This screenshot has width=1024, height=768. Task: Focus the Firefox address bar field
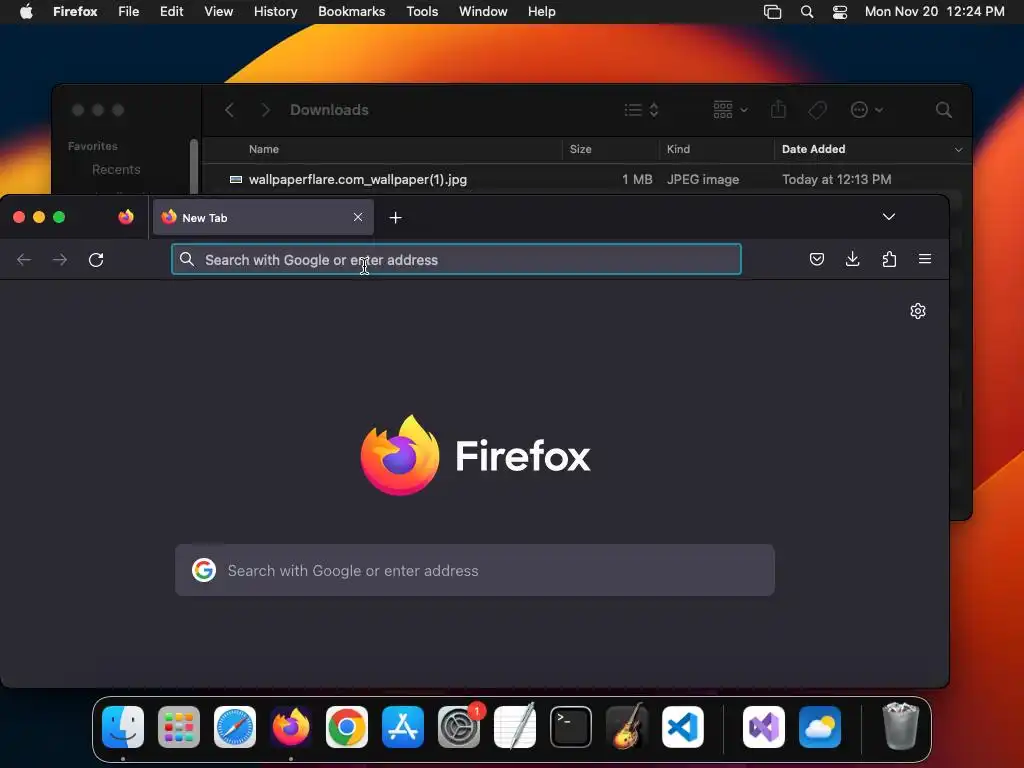coord(456,259)
